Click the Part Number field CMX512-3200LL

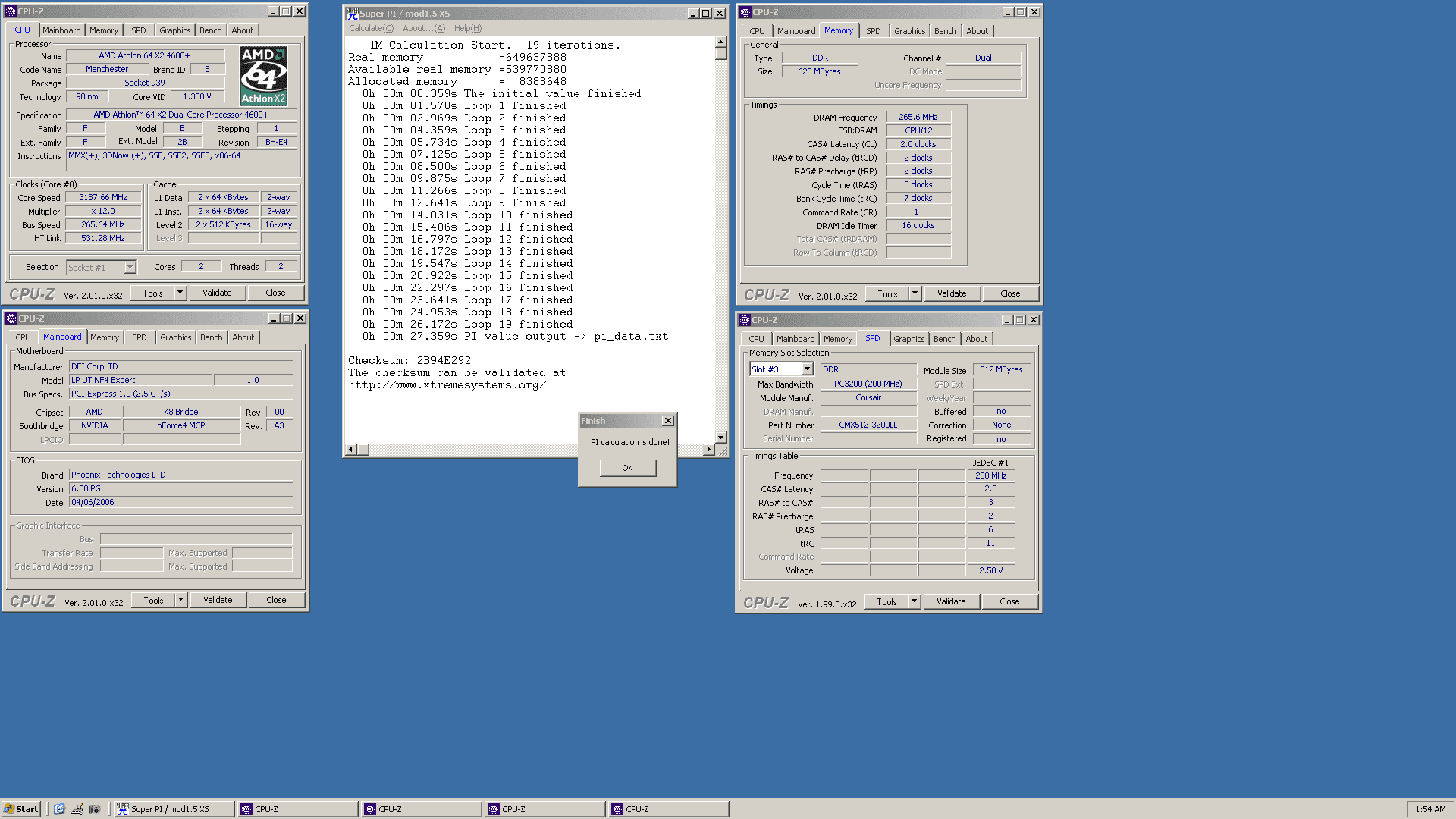coord(868,425)
